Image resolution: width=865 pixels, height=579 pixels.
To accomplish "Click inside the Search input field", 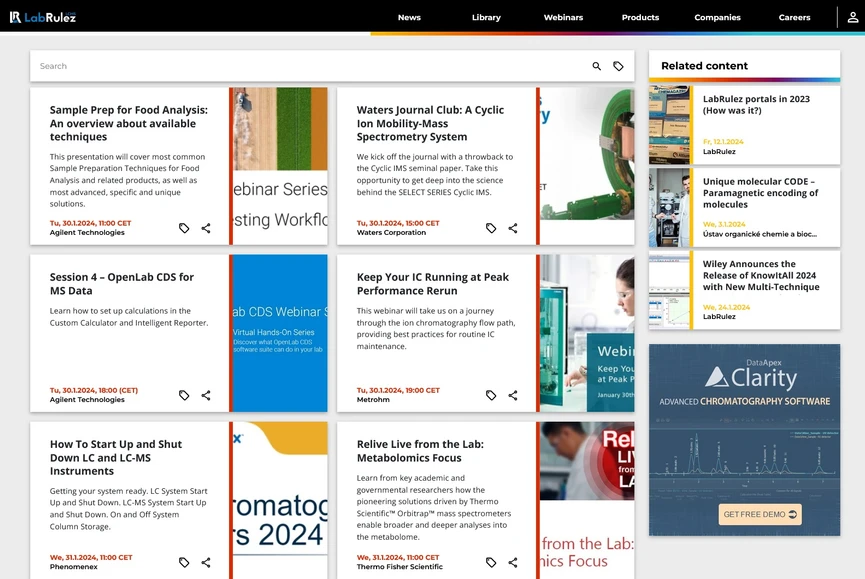I will point(309,66).
